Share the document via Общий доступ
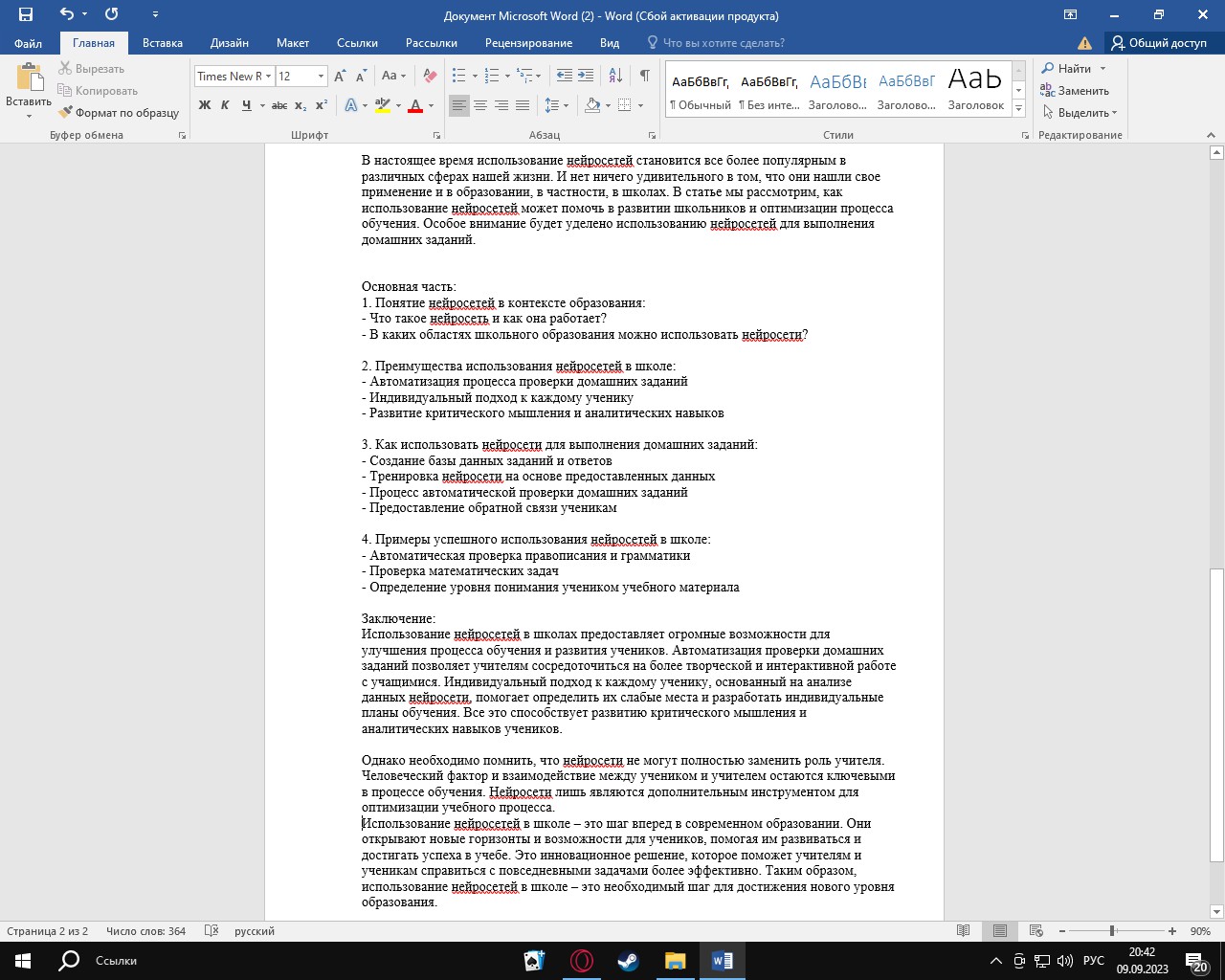Screen dimensions: 1225x980 point(1159,43)
